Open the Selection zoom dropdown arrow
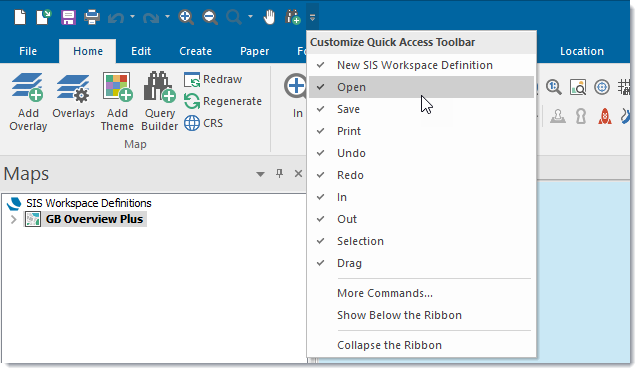Image resolution: width=640 pixels, height=373 pixels. tap(250, 17)
